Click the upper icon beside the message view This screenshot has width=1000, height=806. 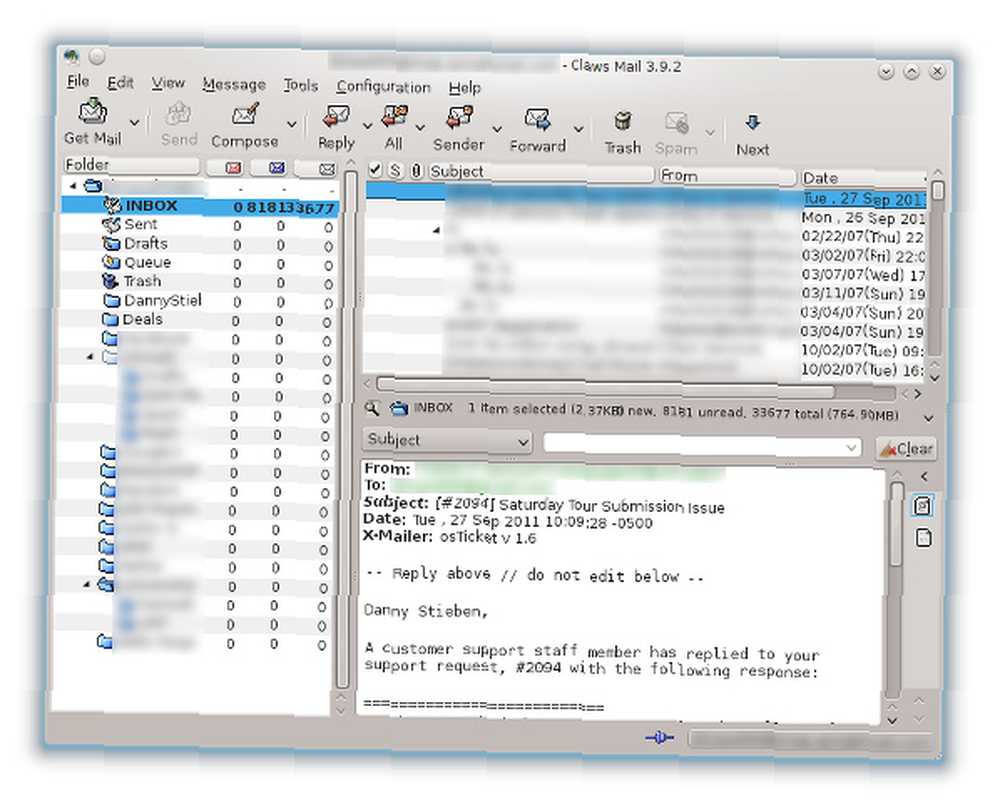coord(923,506)
